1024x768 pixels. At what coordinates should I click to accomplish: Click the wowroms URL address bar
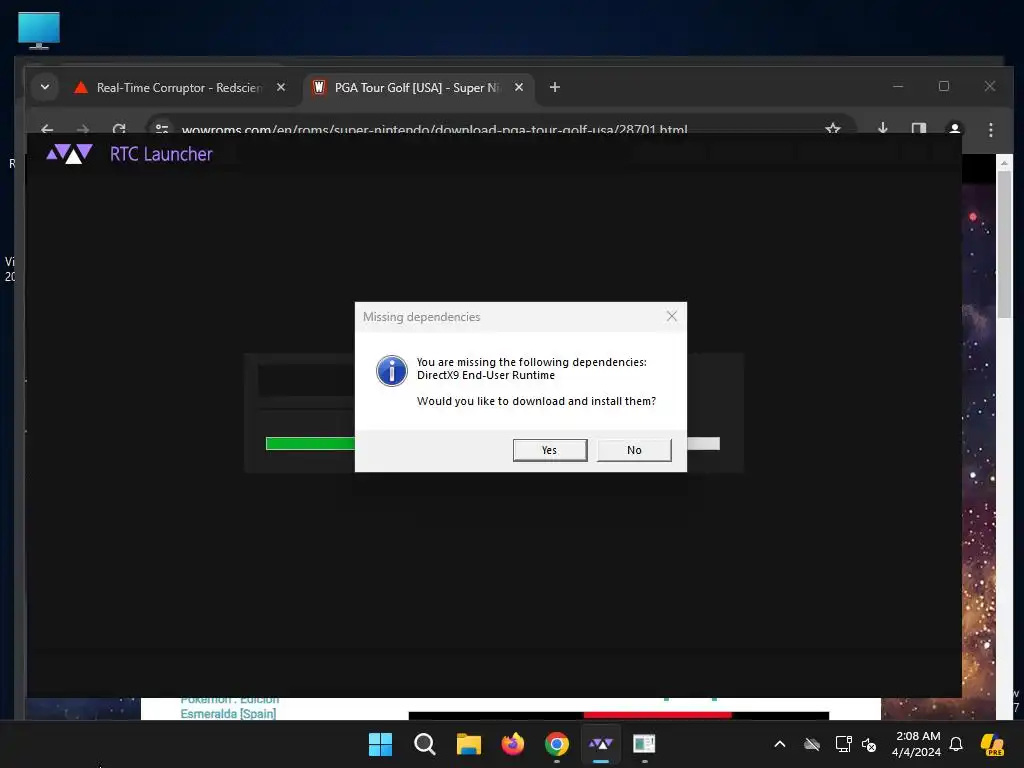pos(434,129)
